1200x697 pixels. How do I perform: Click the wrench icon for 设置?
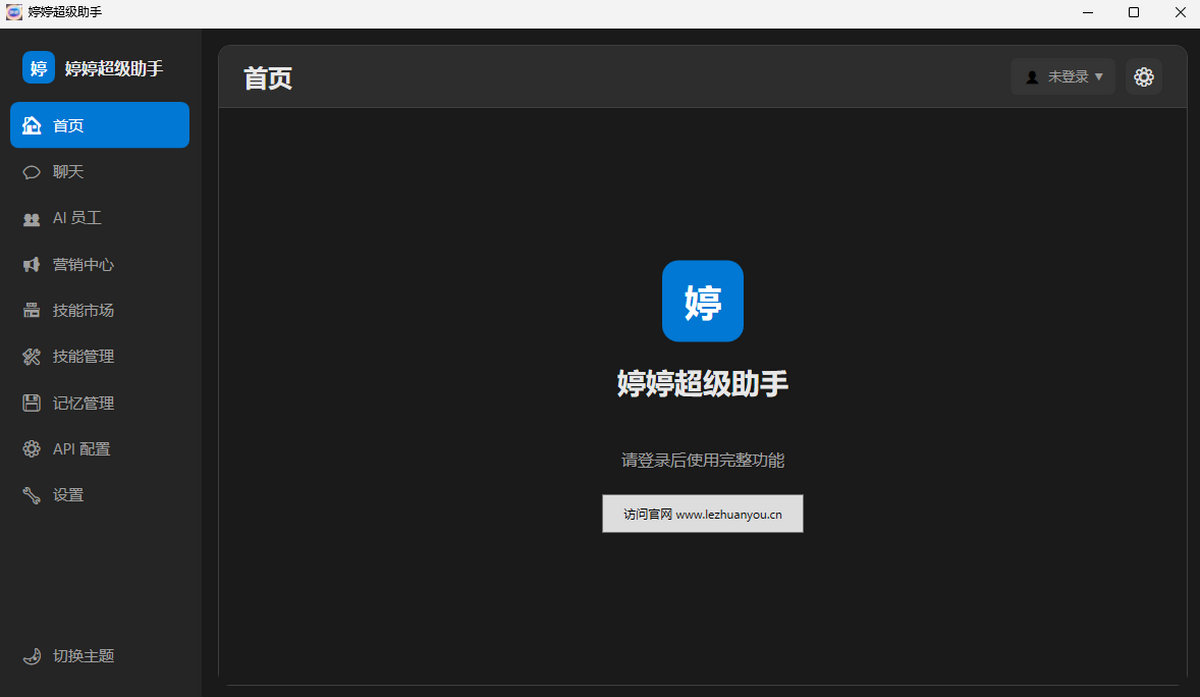click(x=32, y=495)
